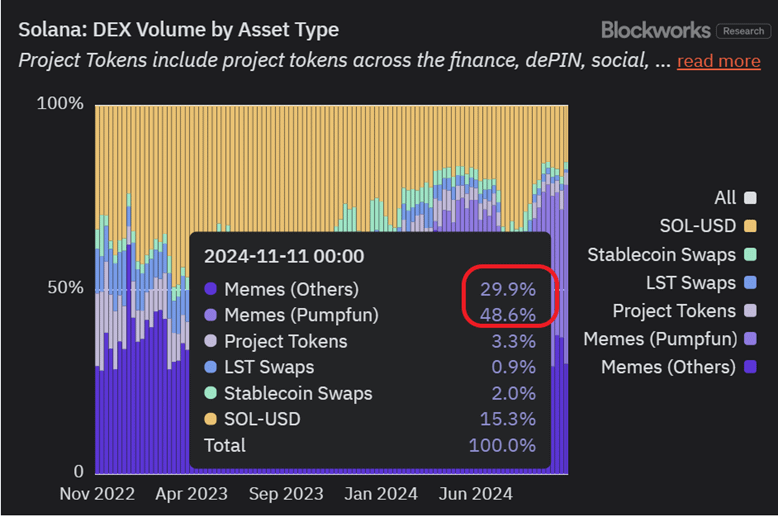Click the Research badge next to Blockworks
The height and width of the screenshot is (517, 778).
(x=742, y=31)
